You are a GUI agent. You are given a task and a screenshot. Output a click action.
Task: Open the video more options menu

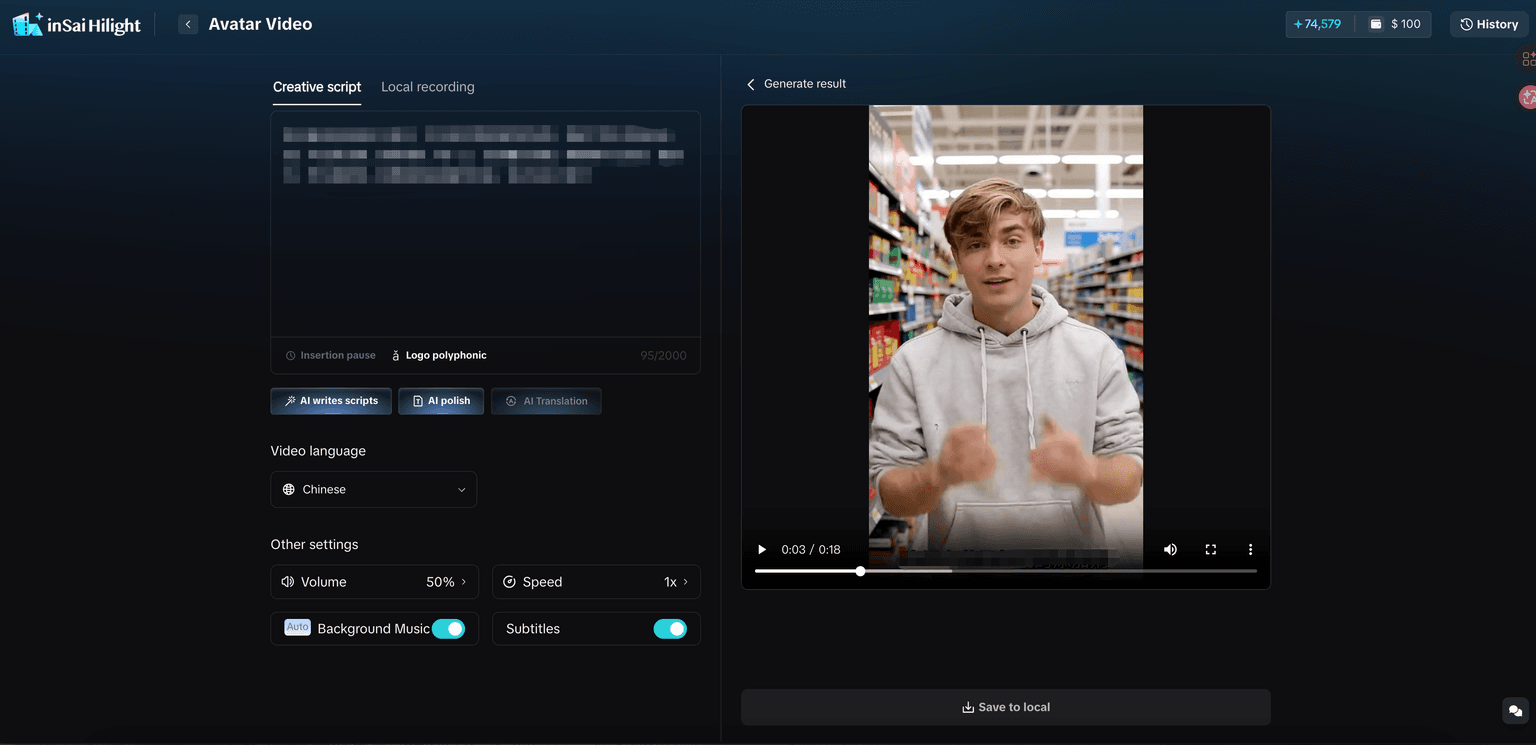point(1250,549)
